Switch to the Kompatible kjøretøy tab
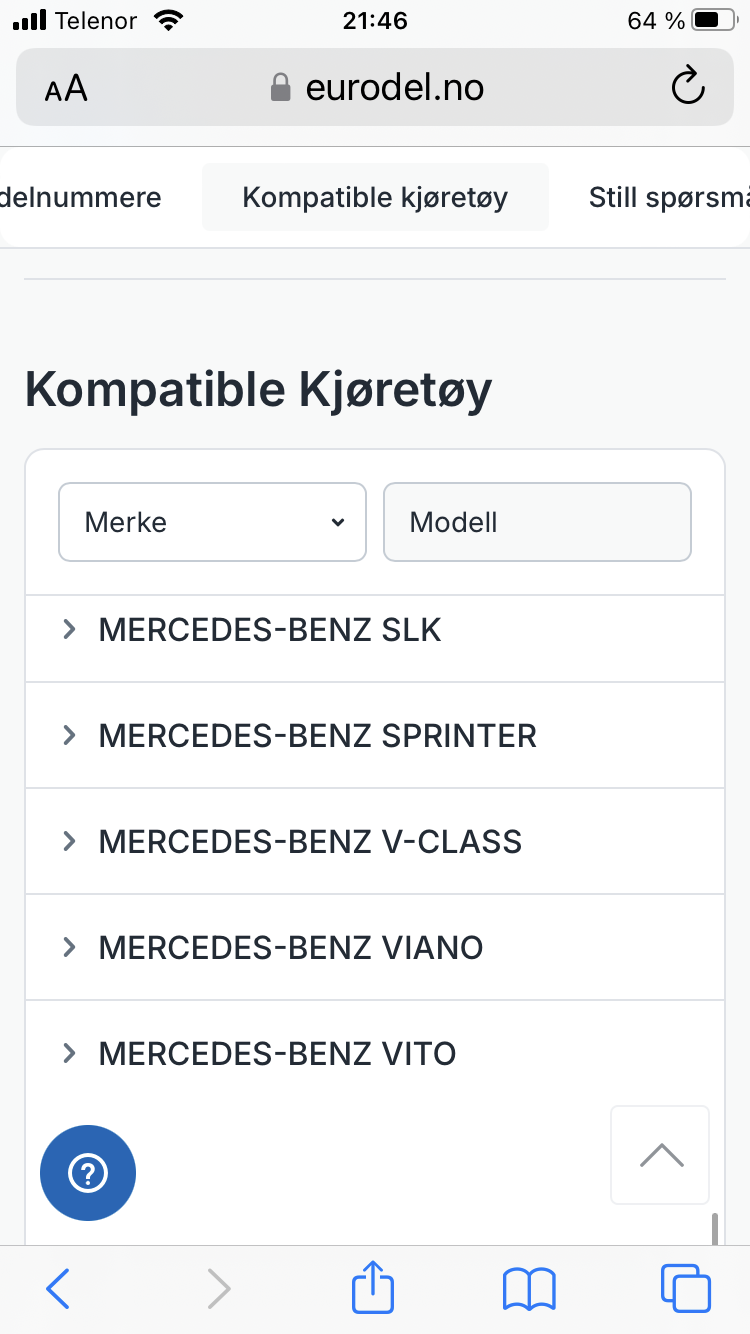This screenshot has height=1334, width=750. pos(375,197)
